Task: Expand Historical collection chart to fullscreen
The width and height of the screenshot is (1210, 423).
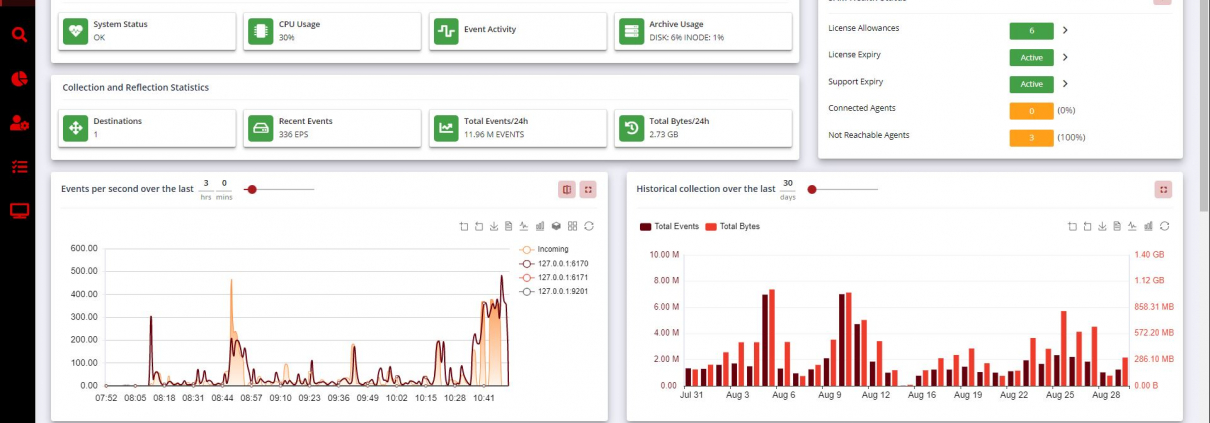Action: click(1163, 188)
